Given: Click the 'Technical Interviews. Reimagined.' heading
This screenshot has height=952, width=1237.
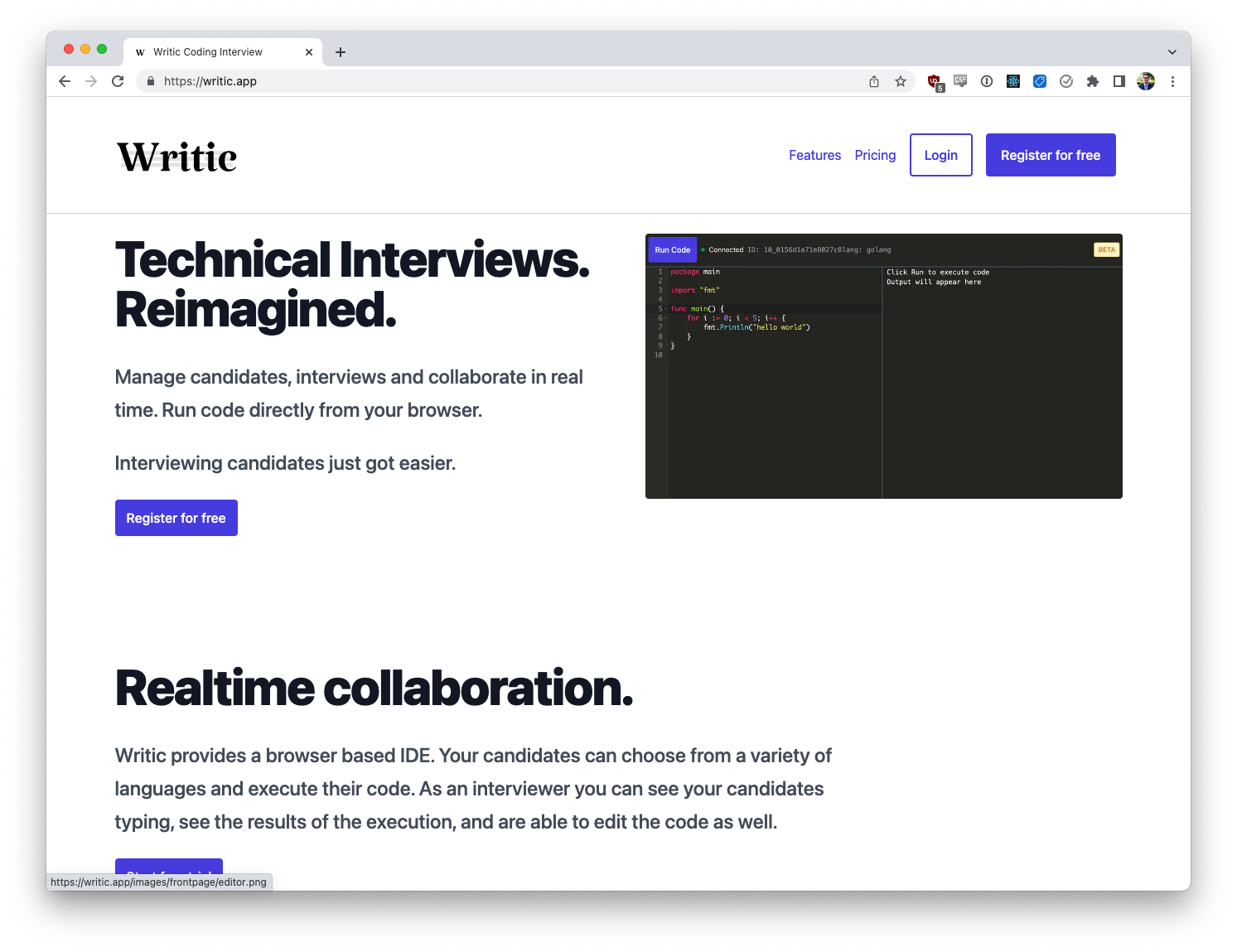Looking at the screenshot, I should coord(353,284).
